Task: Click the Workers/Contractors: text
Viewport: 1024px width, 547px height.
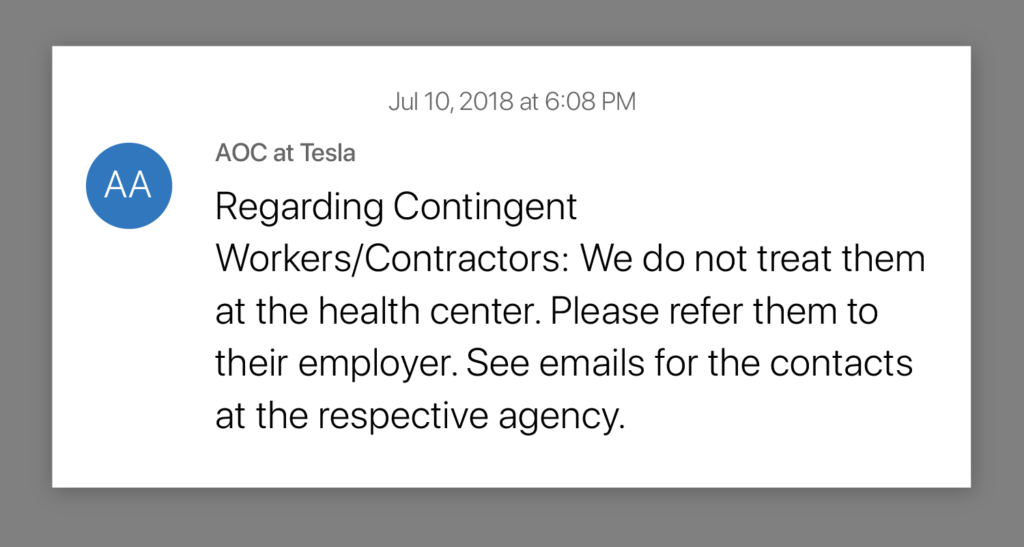Action: coord(389,259)
